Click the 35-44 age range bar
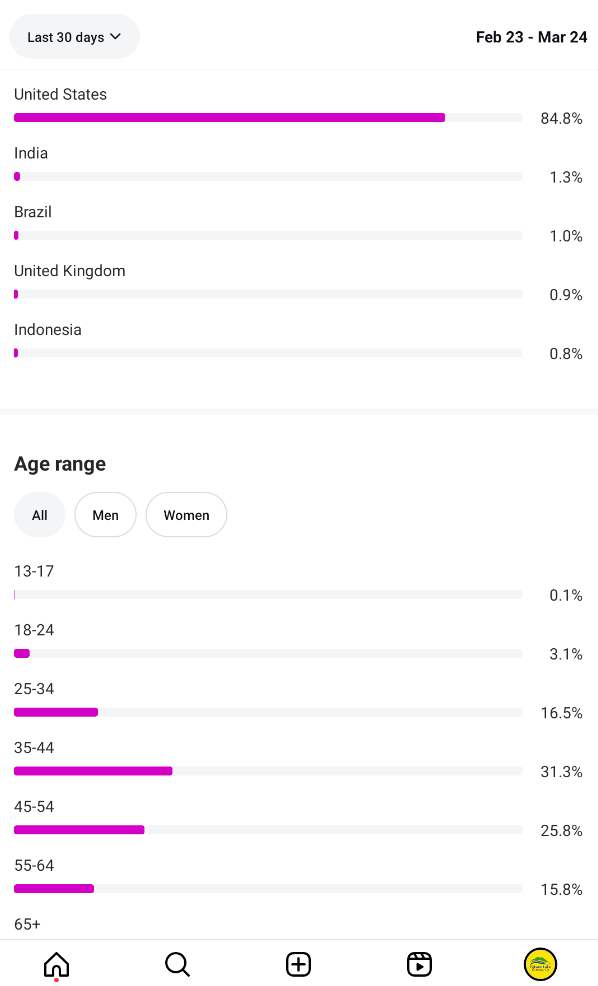This screenshot has width=598, height=986. pos(268,771)
